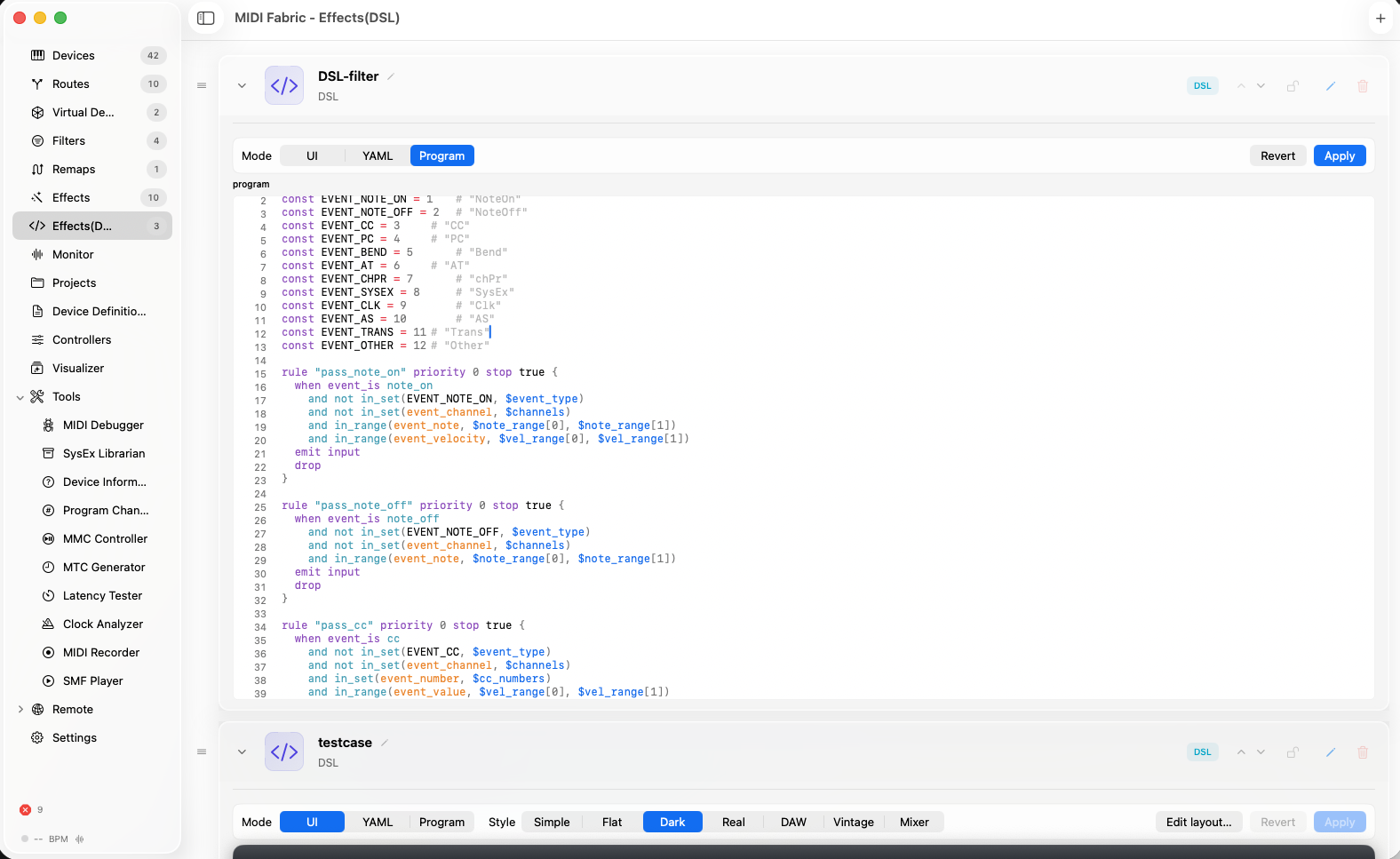Open Device Definitions section
Viewport: 1400px width, 859px height.
click(92, 311)
